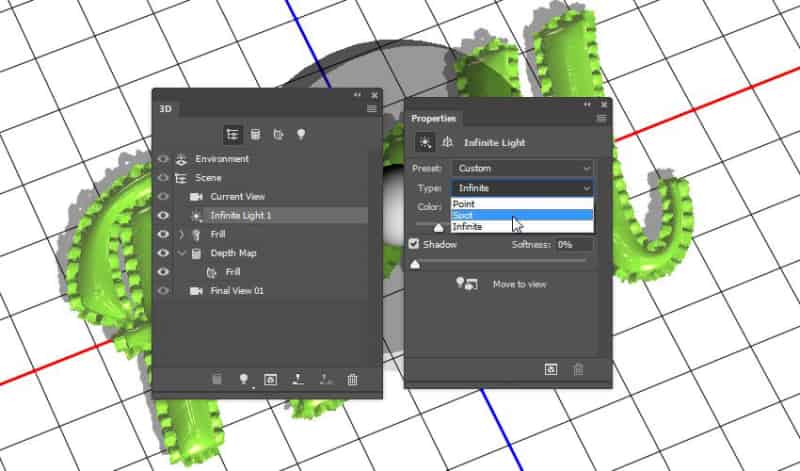Click Move to view button
Viewport: 800px width, 471px height.
pos(519,284)
